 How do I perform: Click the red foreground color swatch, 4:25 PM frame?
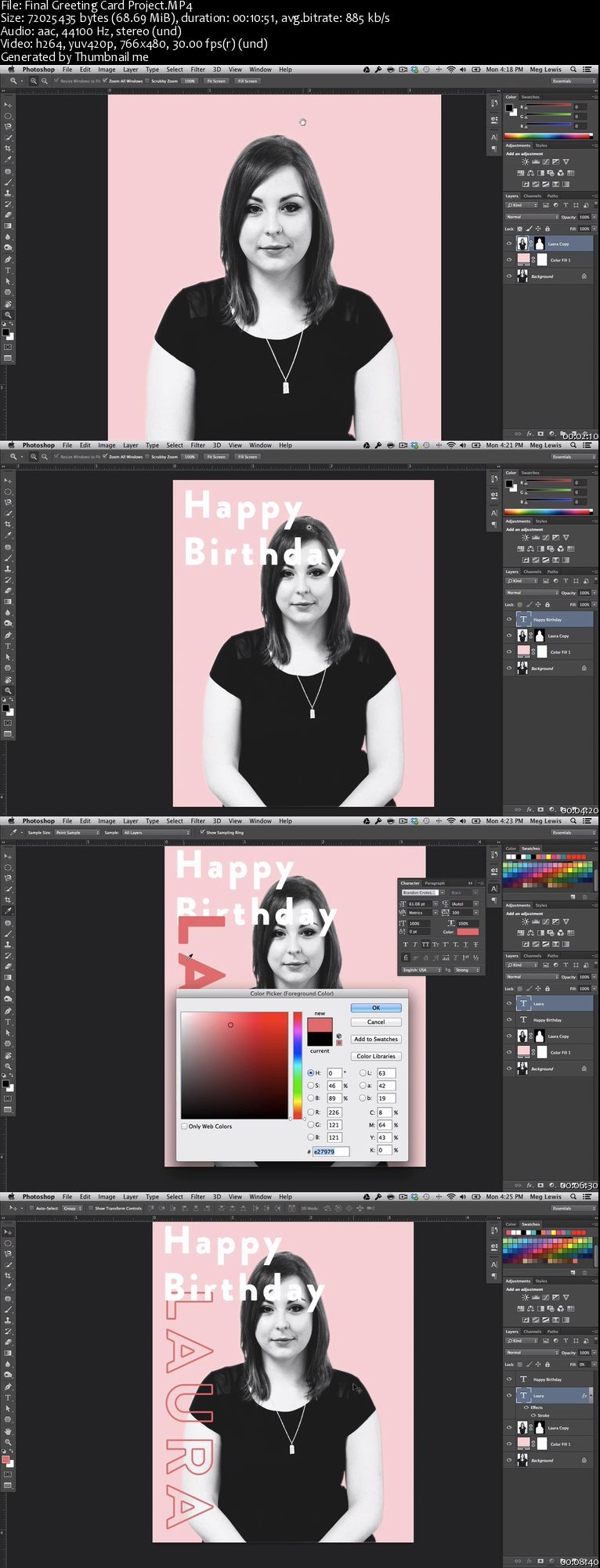(x=5, y=1460)
